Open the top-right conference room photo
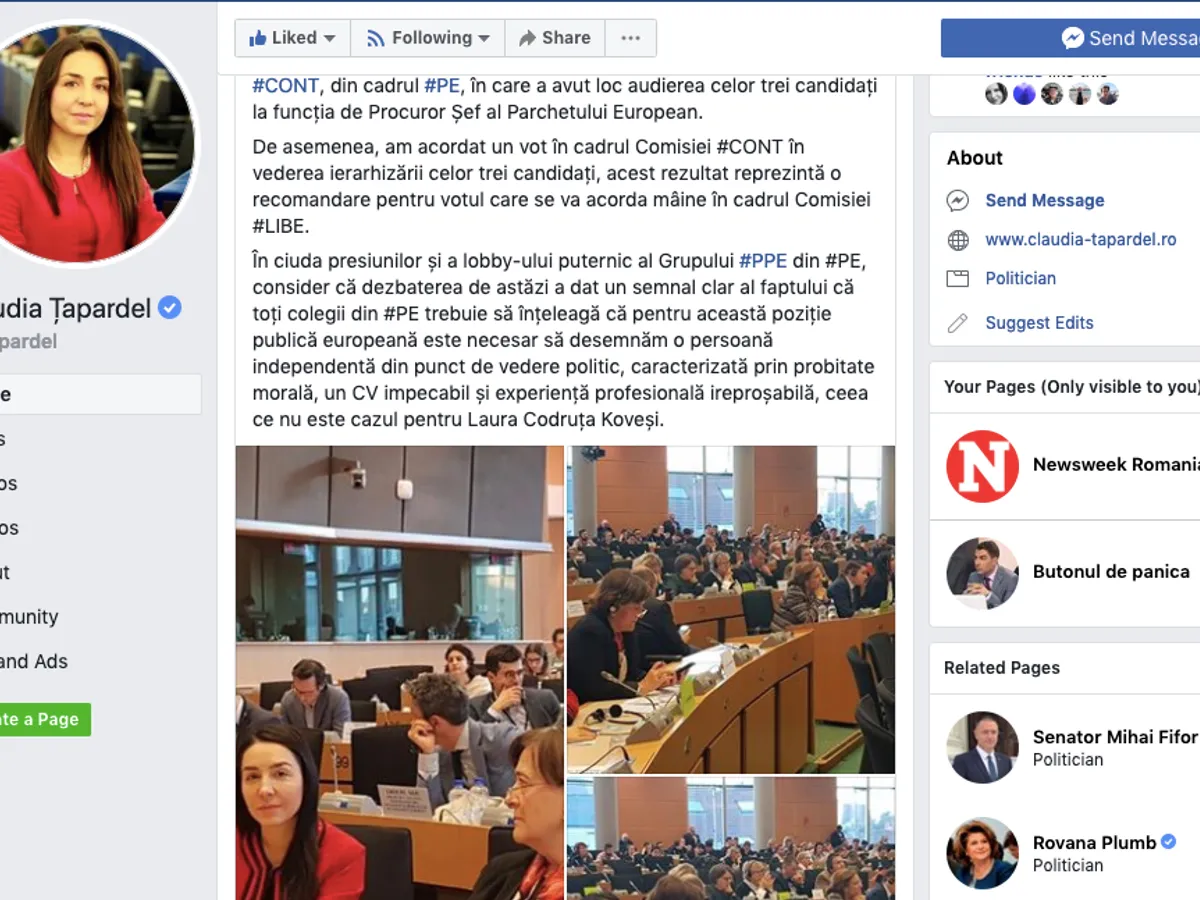This screenshot has height=900, width=1200. [x=731, y=609]
